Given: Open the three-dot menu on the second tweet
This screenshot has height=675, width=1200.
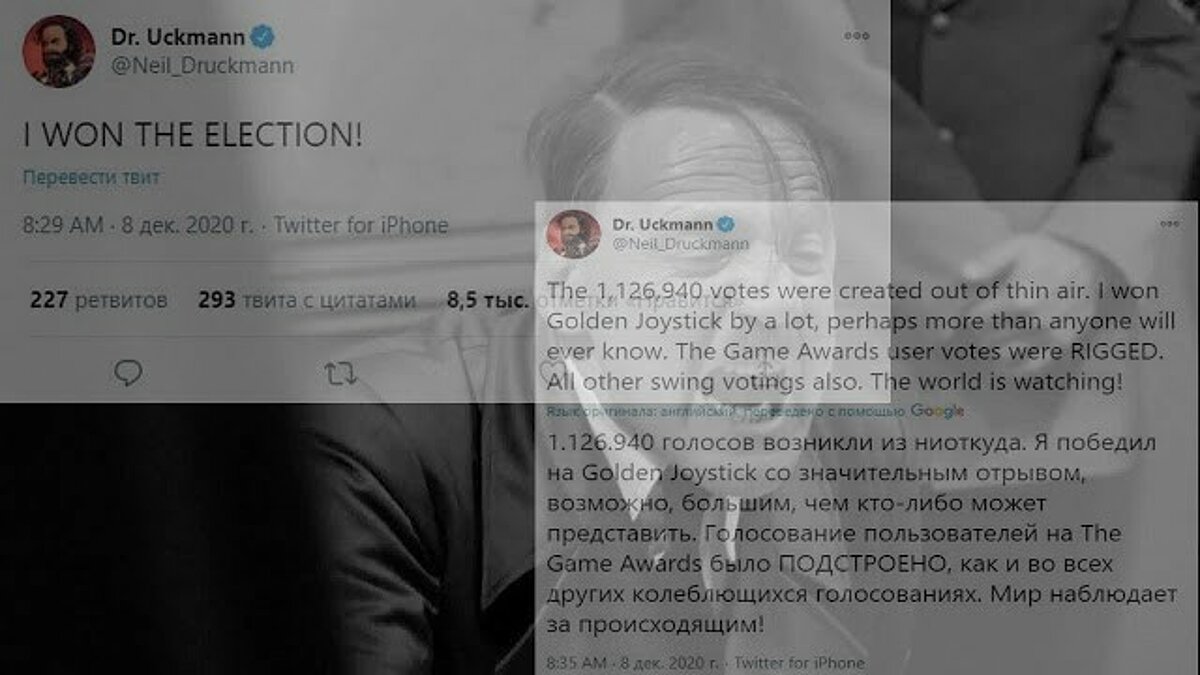Looking at the screenshot, I should point(1169,225).
